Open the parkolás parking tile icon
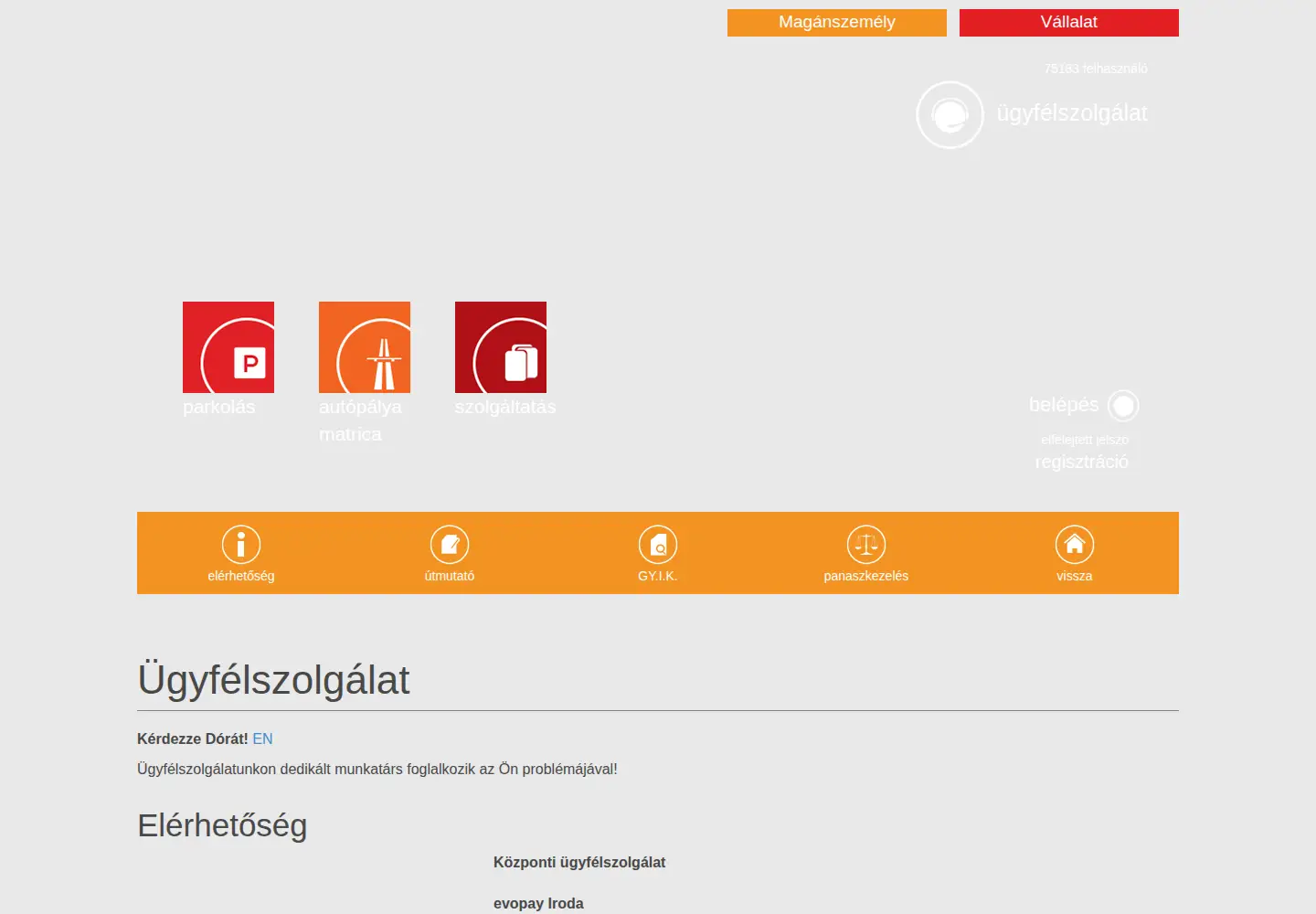 coord(228,347)
